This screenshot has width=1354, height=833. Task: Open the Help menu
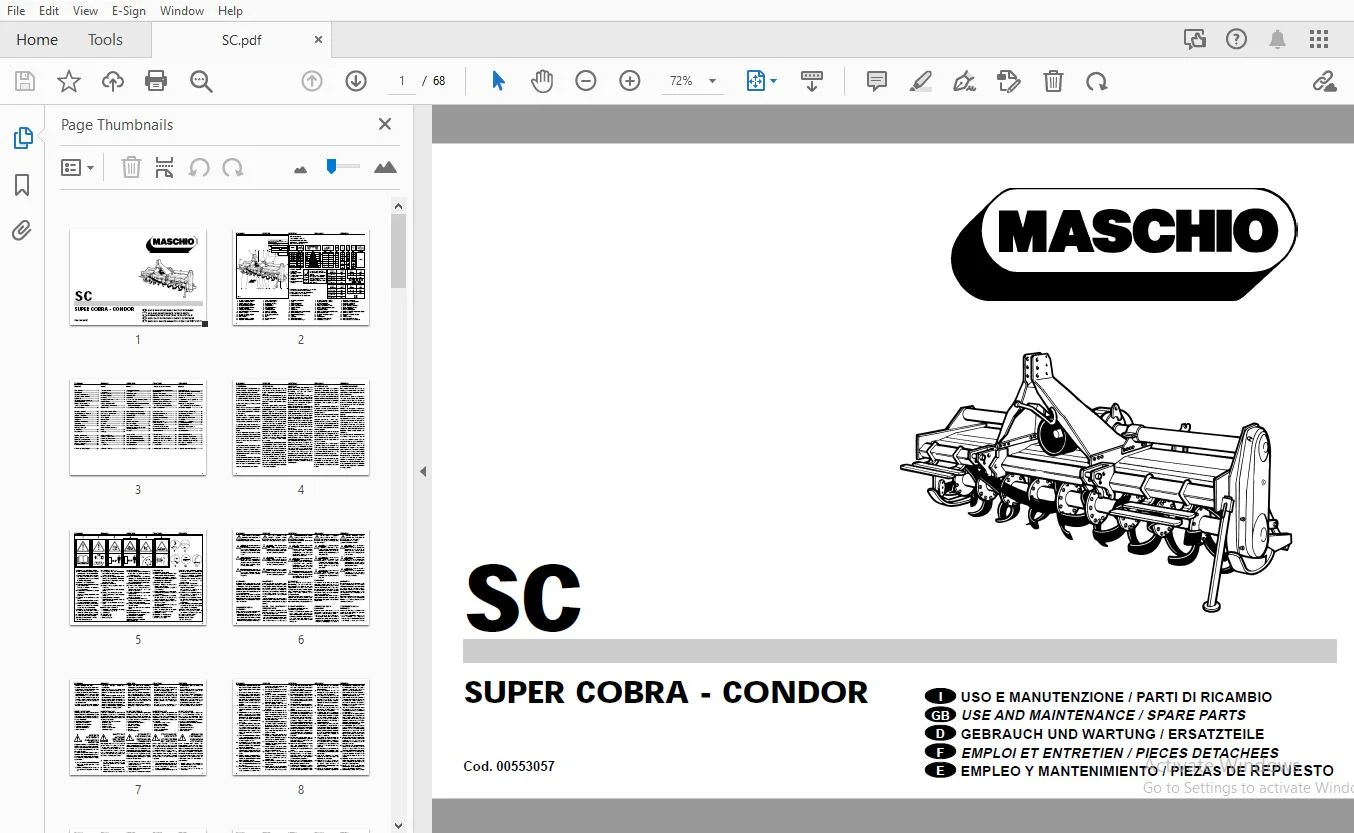[230, 10]
